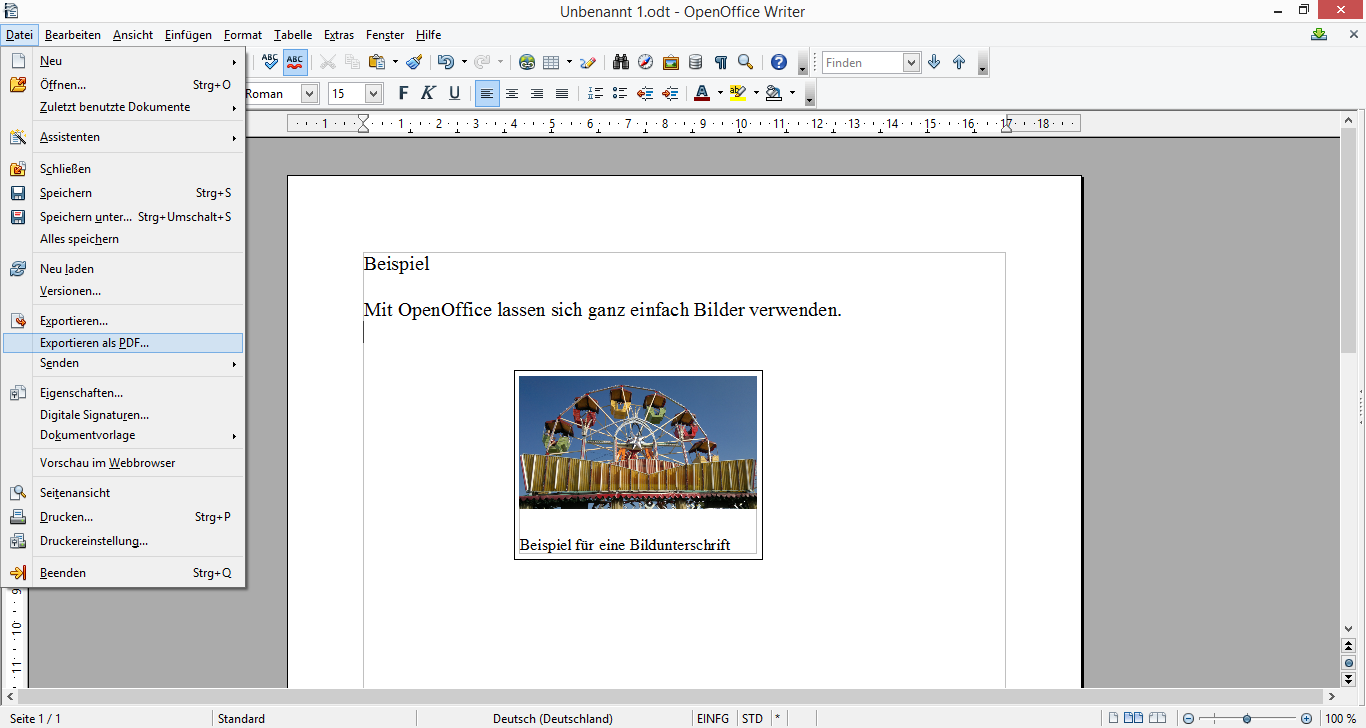Click the format paintbrush icon
Image resolution: width=1366 pixels, height=728 pixels.
(x=414, y=62)
